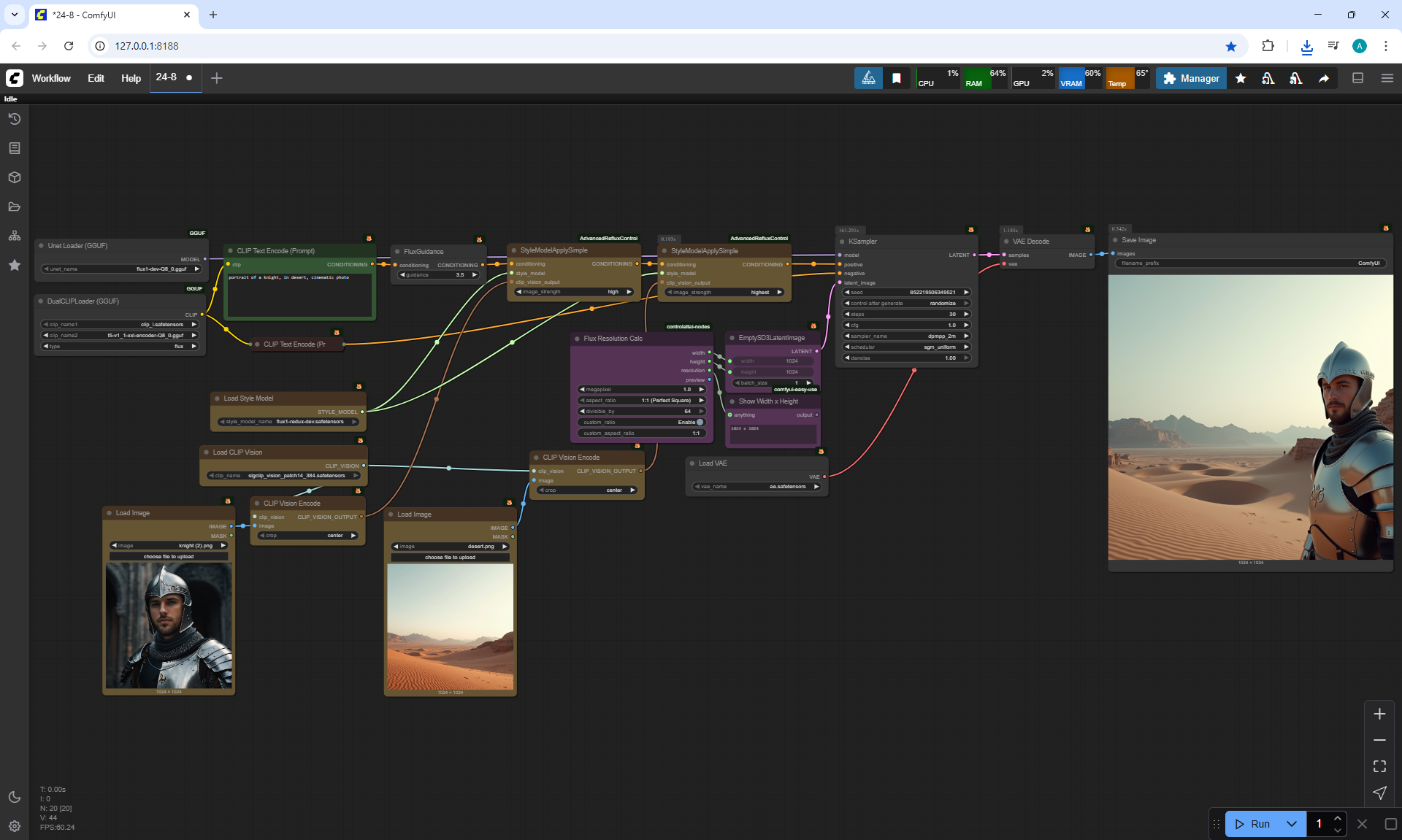This screenshot has height=840, width=1402.
Task: Open the workflows folder sidebar icon
Action: pyautogui.click(x=15, y=207)
